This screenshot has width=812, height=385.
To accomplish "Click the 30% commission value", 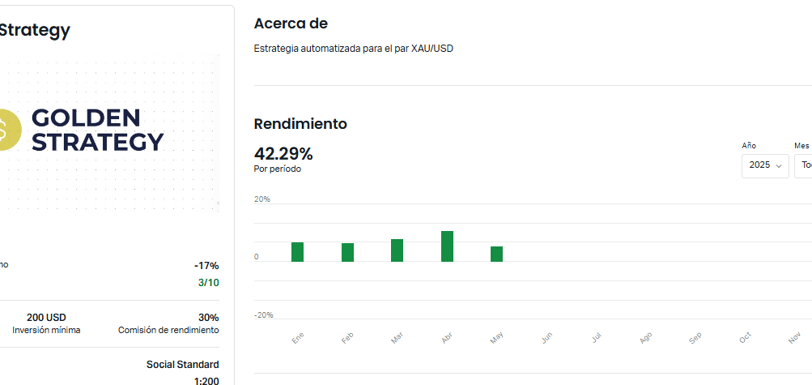I will 209,318.
